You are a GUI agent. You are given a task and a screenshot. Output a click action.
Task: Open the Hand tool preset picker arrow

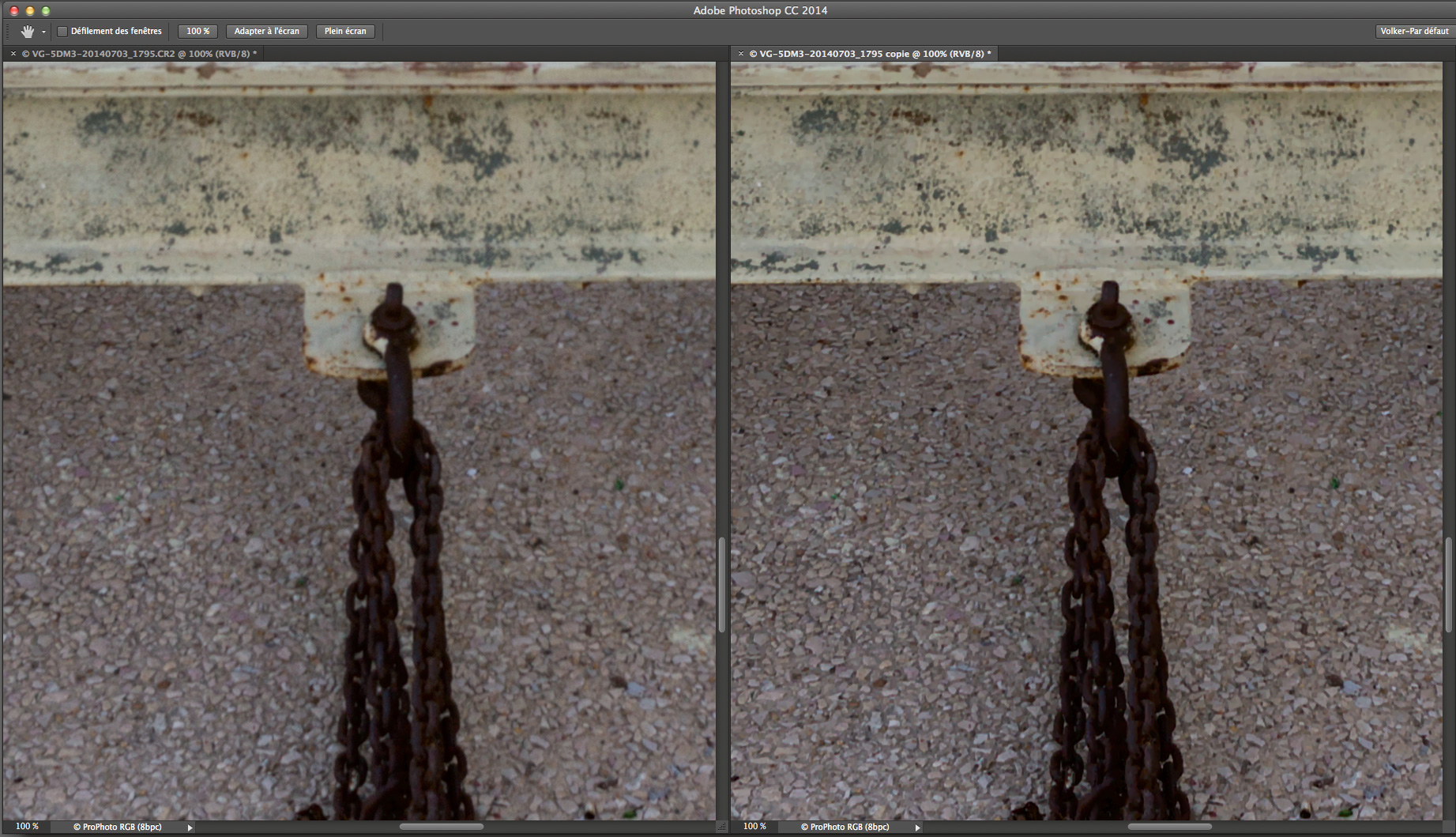[43, 32]
